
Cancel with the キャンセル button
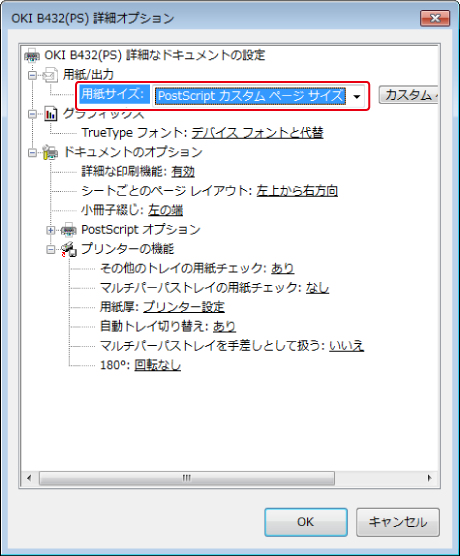click(x=398, y=522)
